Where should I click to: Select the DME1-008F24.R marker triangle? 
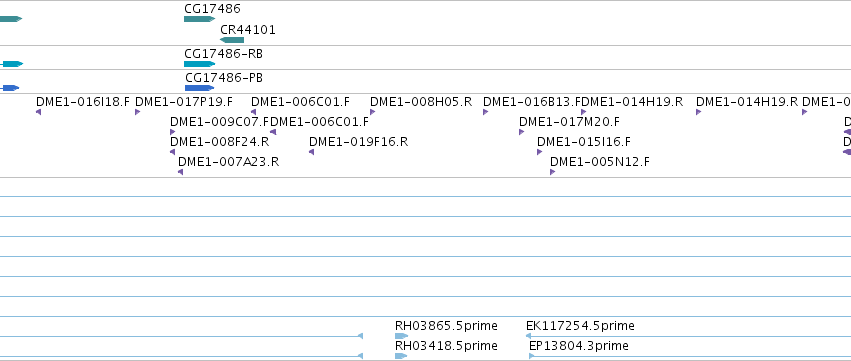[173, 152]
